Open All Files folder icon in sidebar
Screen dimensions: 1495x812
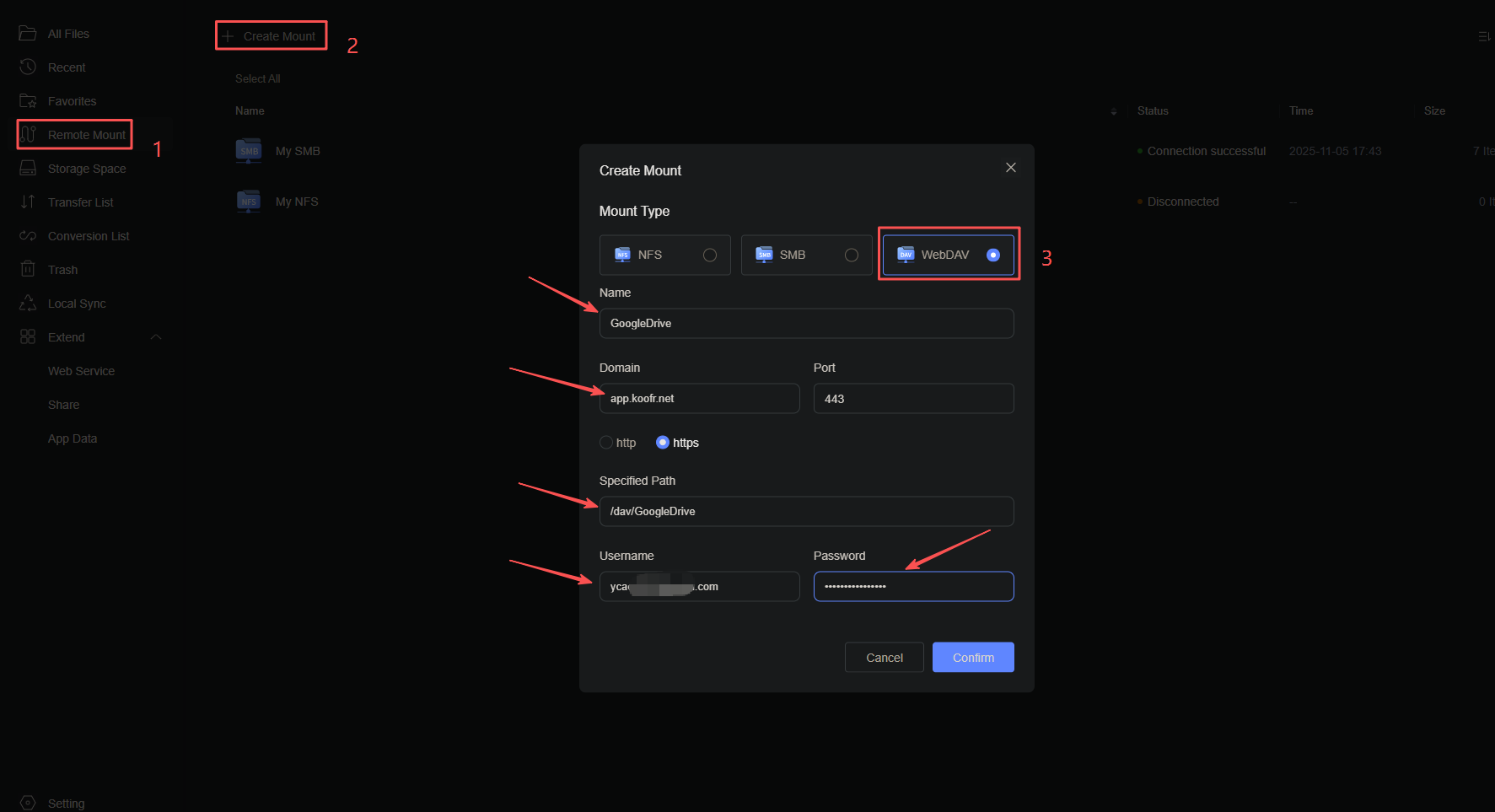(x=28, y=34)
